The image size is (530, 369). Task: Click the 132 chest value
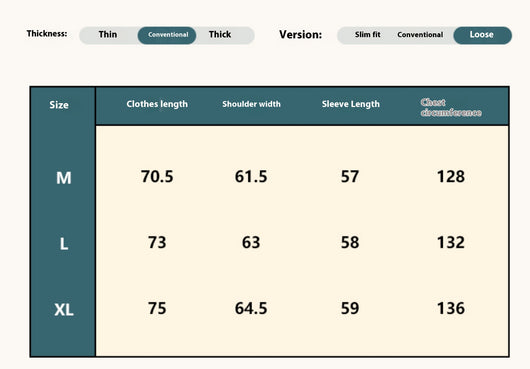click(x=451, y=242)
